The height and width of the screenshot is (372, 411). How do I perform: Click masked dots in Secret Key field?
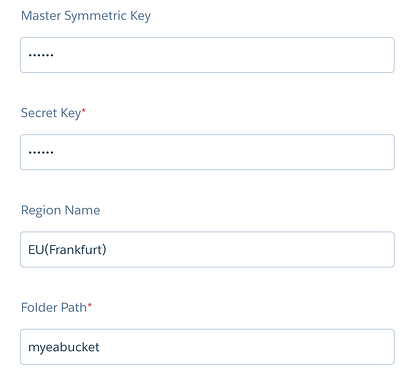click(41, 153)
